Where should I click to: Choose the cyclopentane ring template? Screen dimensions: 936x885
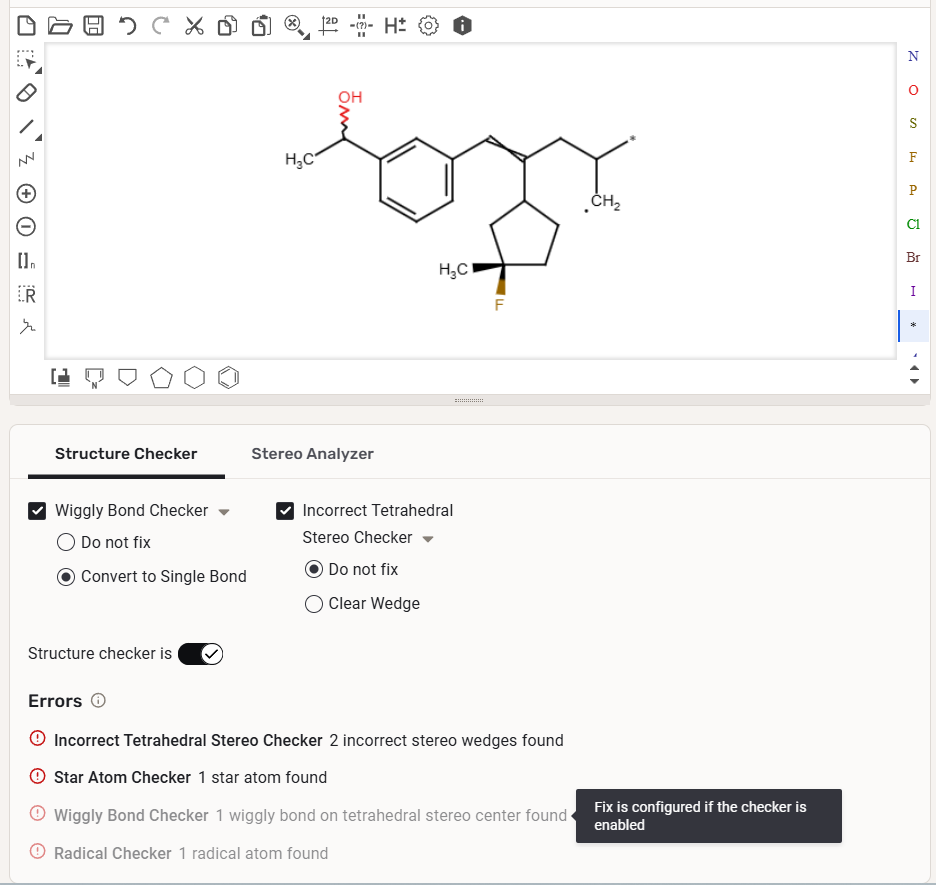click(x=161, y=377)
